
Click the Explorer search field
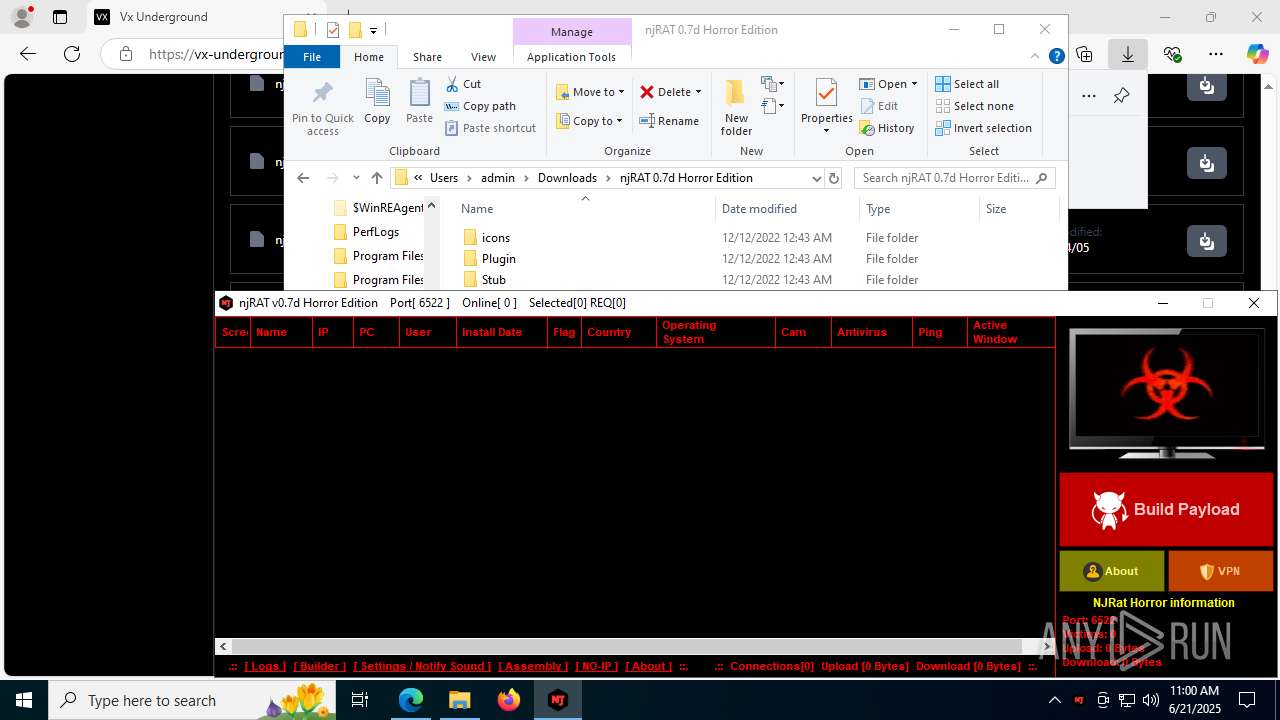pos(954,178)
